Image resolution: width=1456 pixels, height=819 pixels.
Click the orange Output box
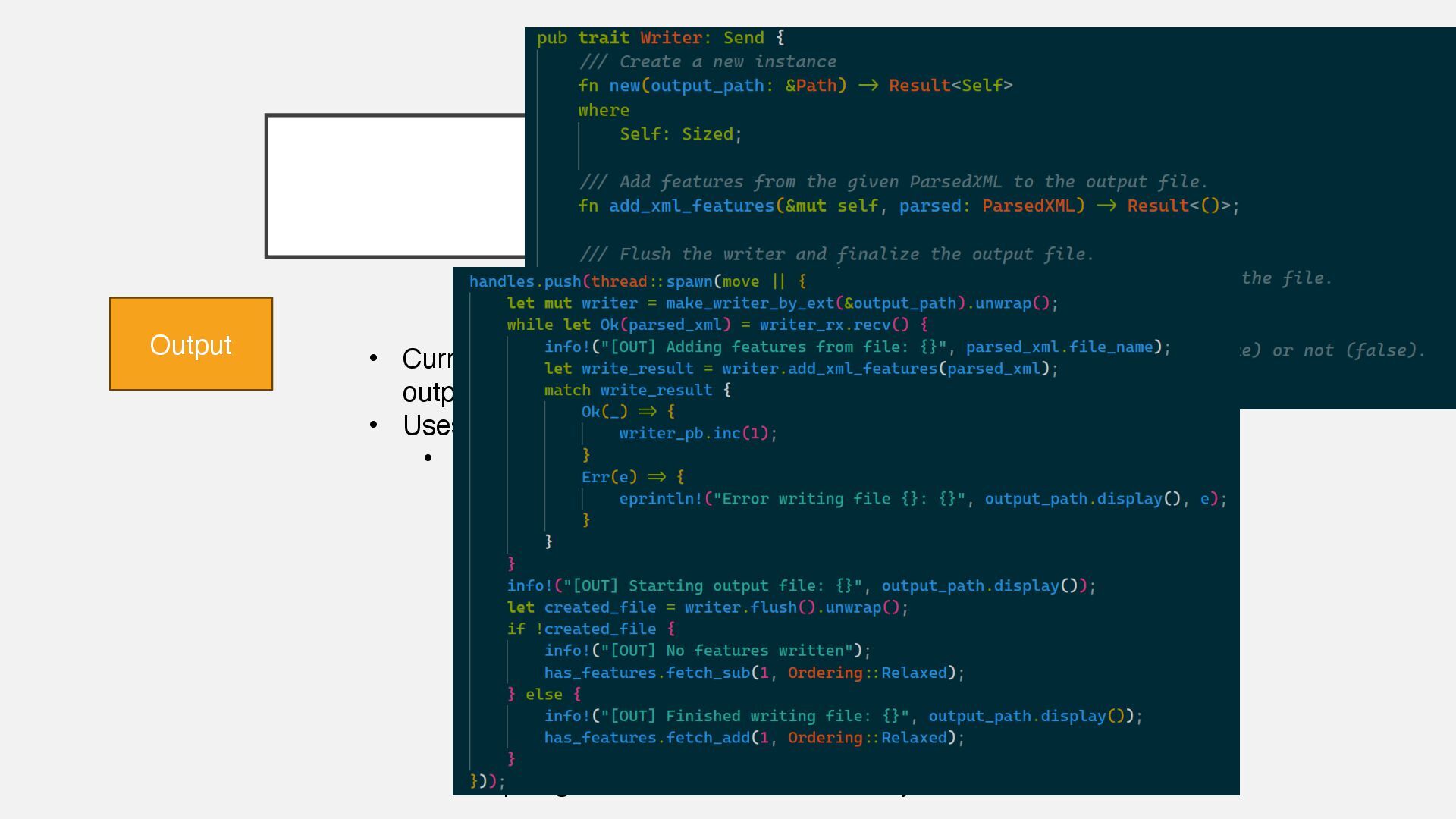tap(191, 344)
